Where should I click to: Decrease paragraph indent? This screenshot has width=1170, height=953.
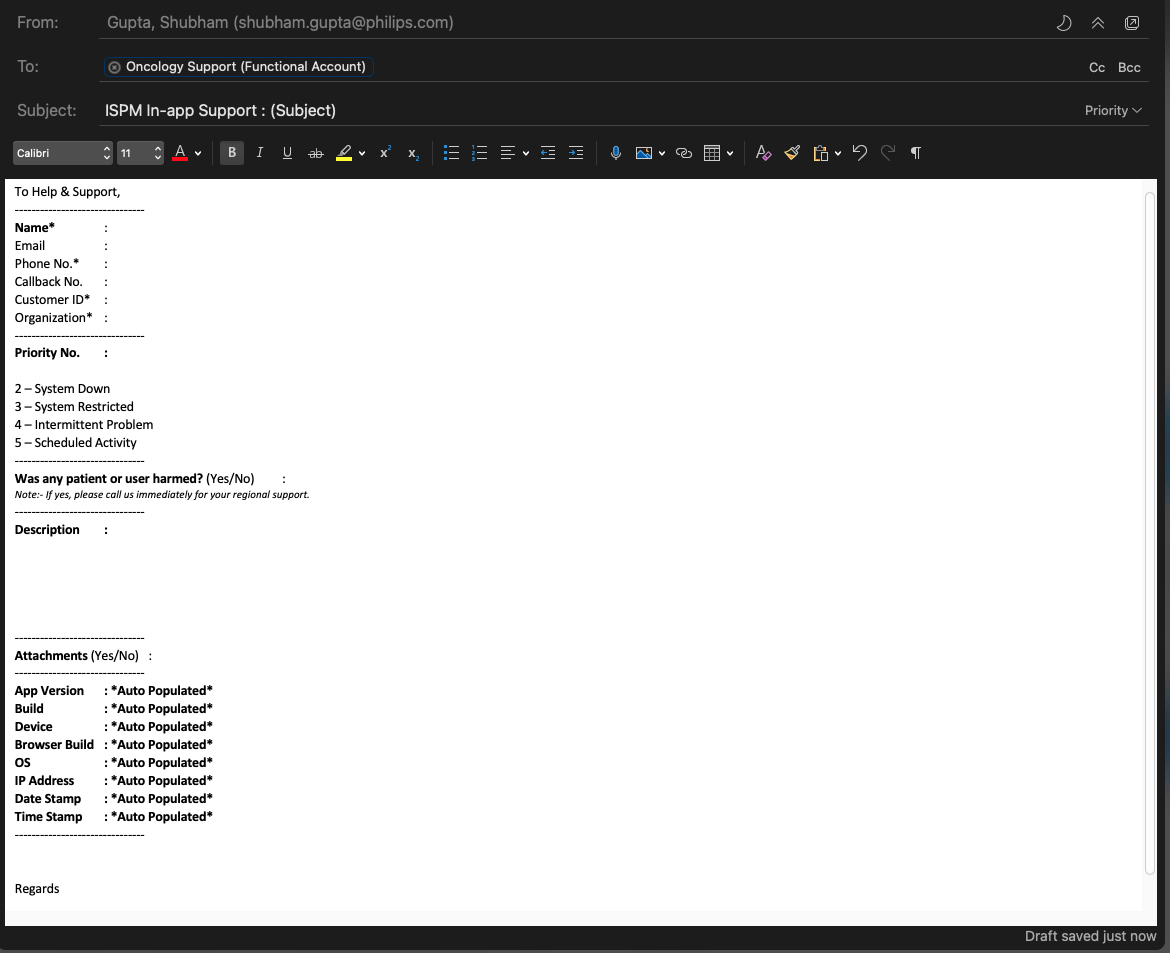(x=548, y=153)
